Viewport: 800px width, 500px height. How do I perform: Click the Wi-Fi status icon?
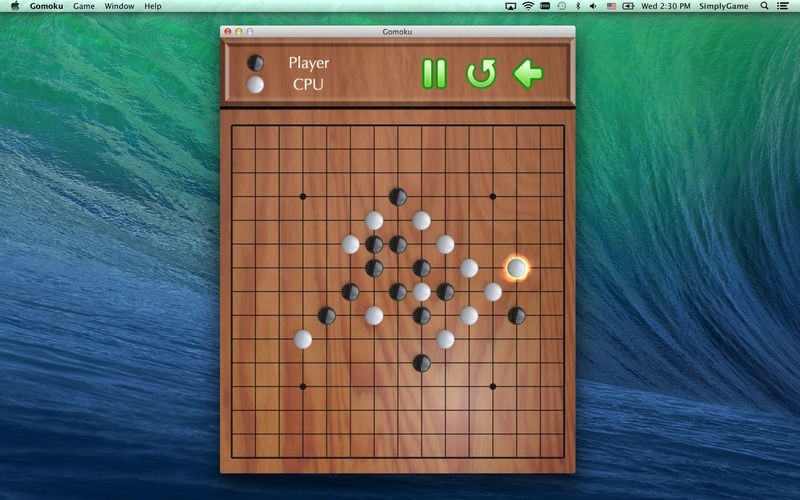point(527,6)
